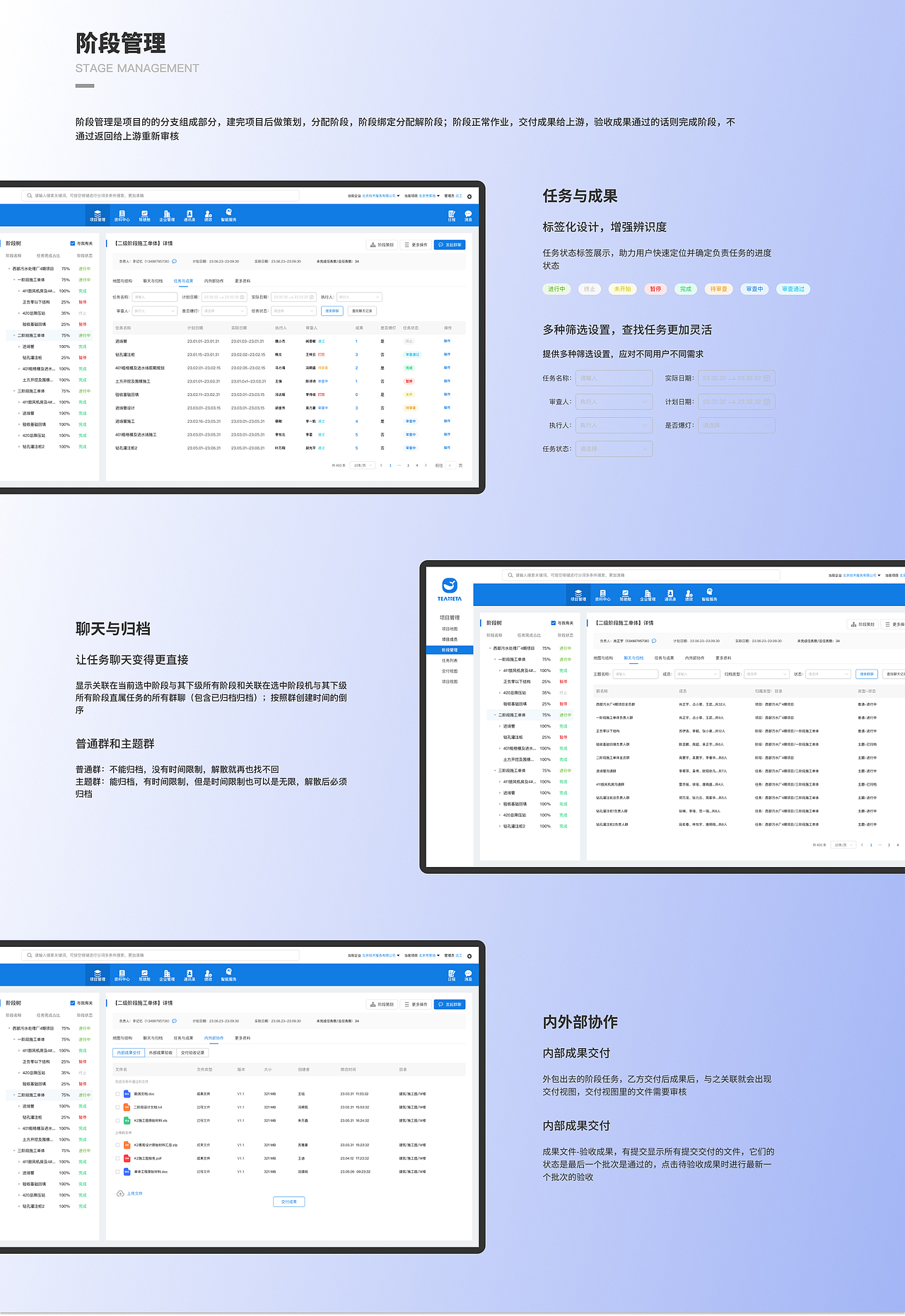The width and height of the screenshot is (905, 1316).
Task: Open 消息 icon in the top task-results mockup
Action: click(468, 216)
